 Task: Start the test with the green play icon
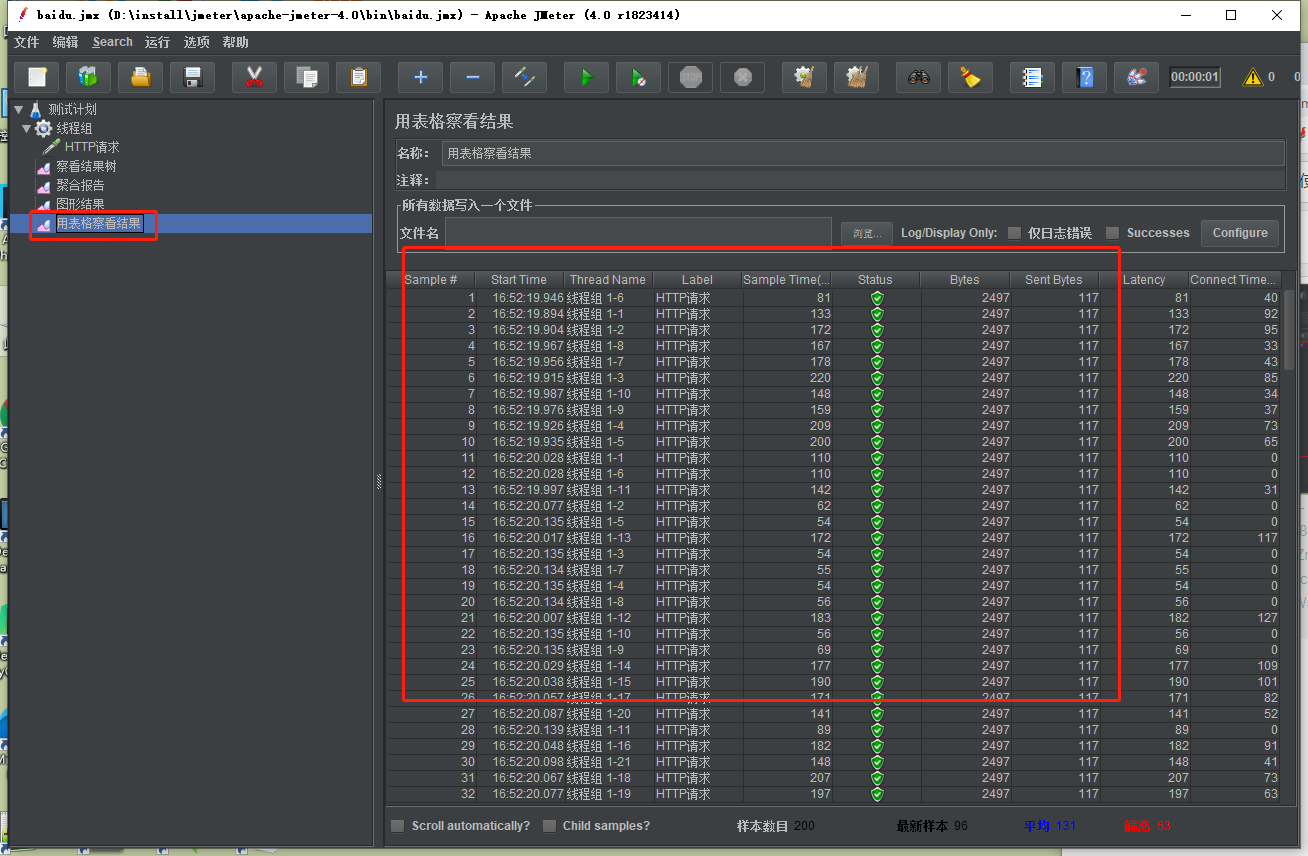(x=586, y=77)
